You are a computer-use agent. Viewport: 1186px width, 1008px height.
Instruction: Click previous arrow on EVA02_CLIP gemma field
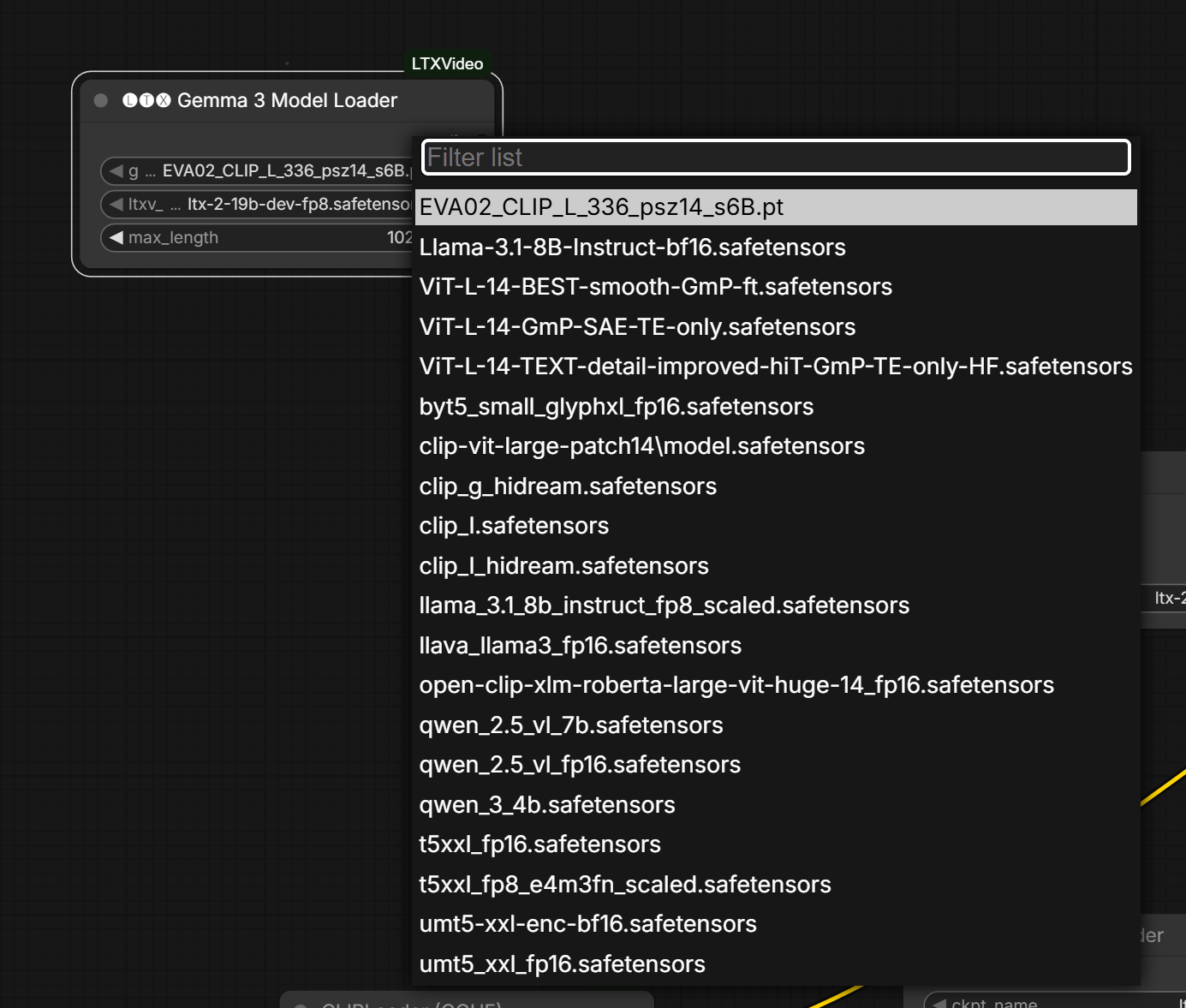tap(116, 171)
